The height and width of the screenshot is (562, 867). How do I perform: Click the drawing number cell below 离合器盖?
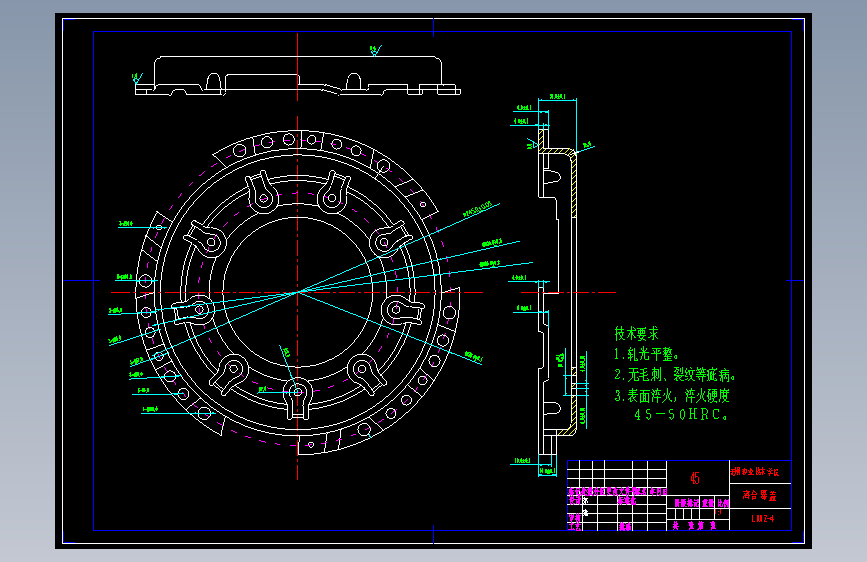point(762,519)
